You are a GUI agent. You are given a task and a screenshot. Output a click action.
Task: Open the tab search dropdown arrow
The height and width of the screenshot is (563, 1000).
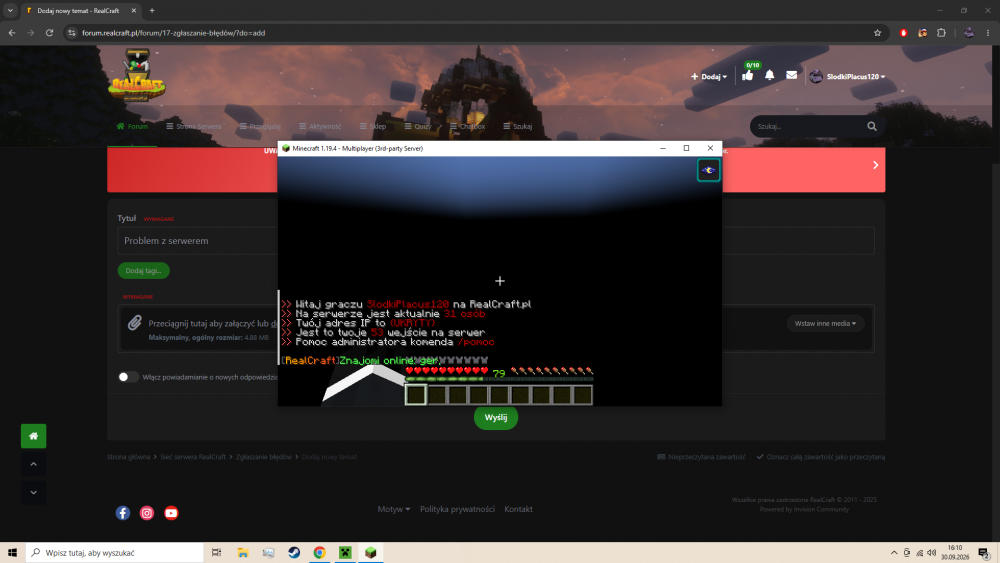tap(10, 10)
